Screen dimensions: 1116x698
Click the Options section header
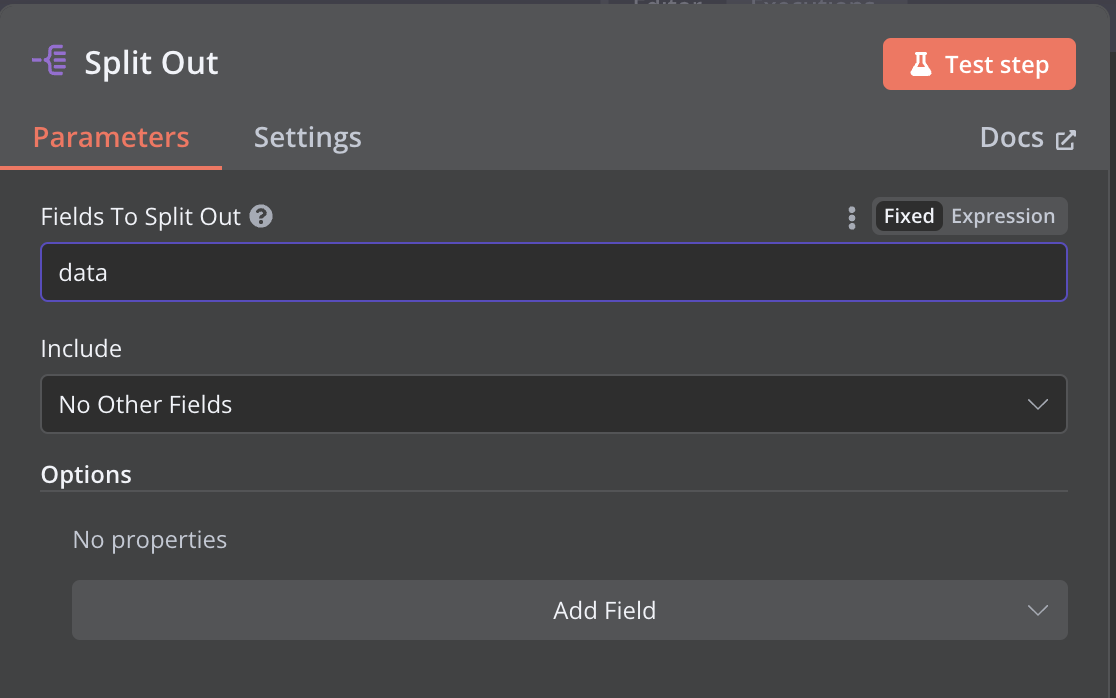86,474
